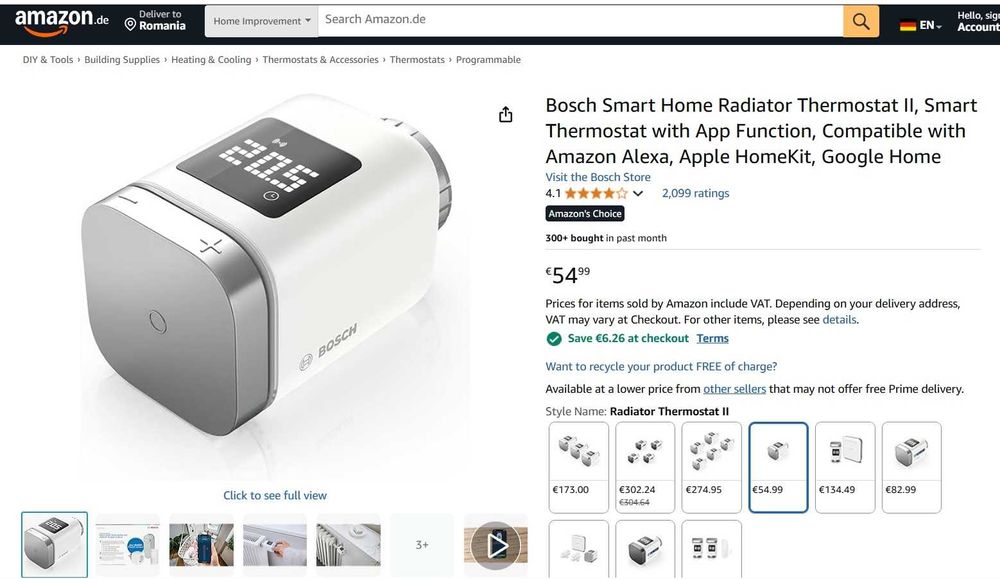Select the €134.49 style option

845,467
